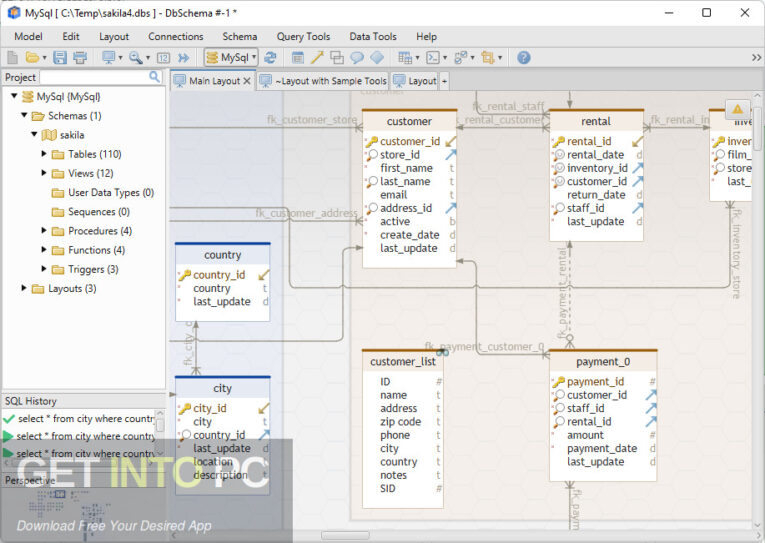Image resolution: width=765 pixels, height=543 pixels.
Task: Click the green check beside first SQL History query
Action: 8,419
